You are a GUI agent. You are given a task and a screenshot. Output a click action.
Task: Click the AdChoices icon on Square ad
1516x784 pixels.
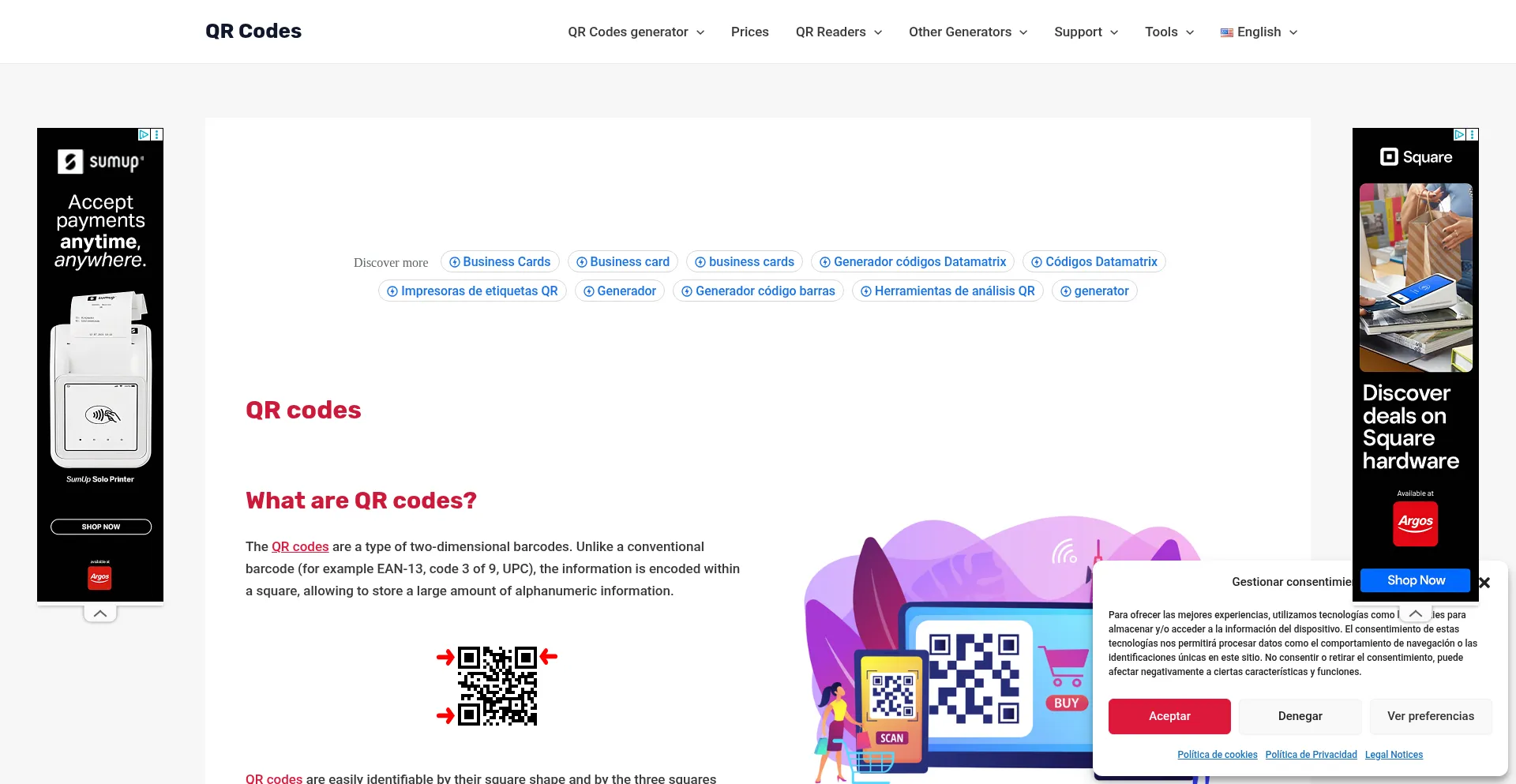[x=1459, y=135]
